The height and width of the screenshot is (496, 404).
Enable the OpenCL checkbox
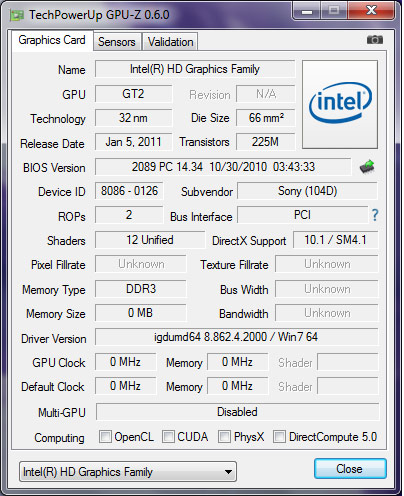click(x=105, y=436)
